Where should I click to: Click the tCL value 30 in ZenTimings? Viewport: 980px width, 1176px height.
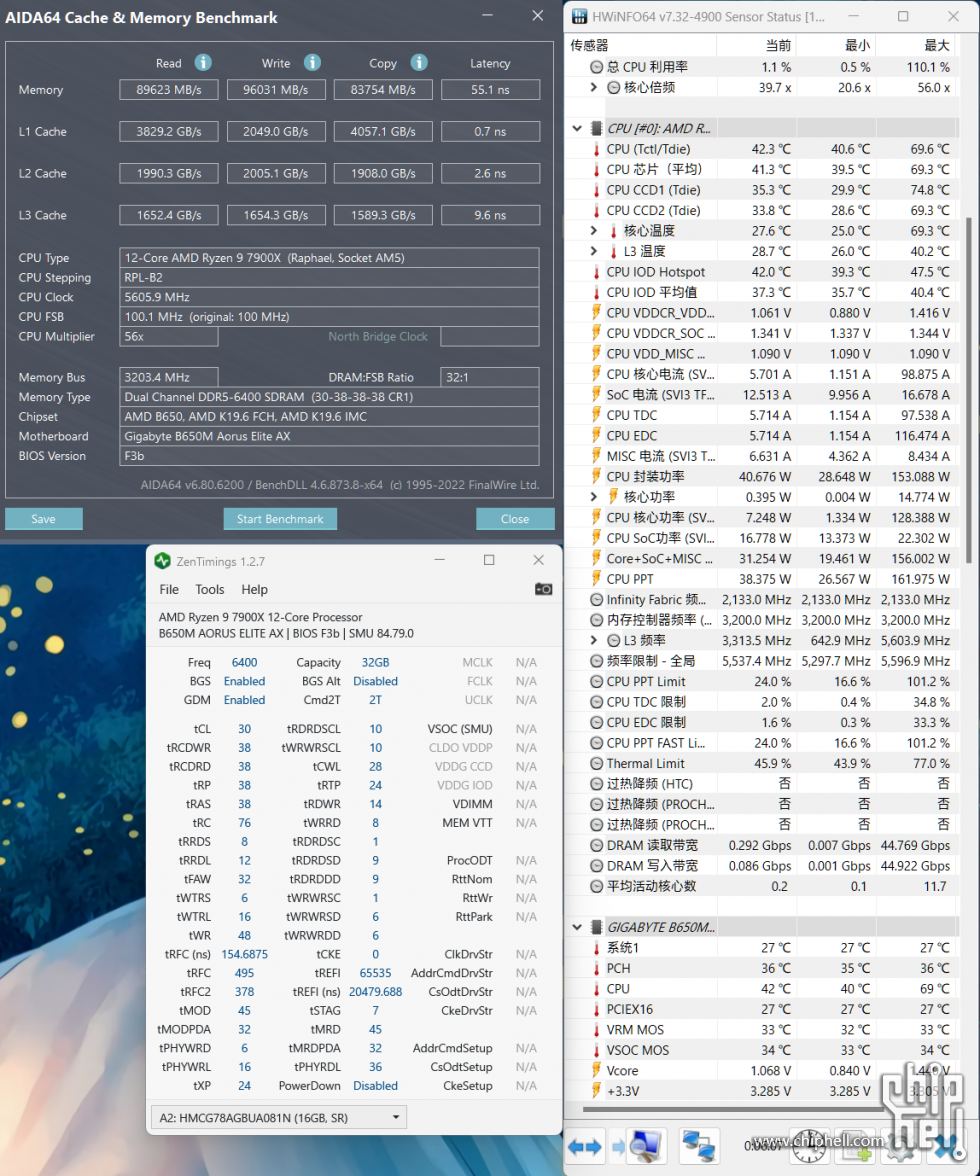click(244, 729)
